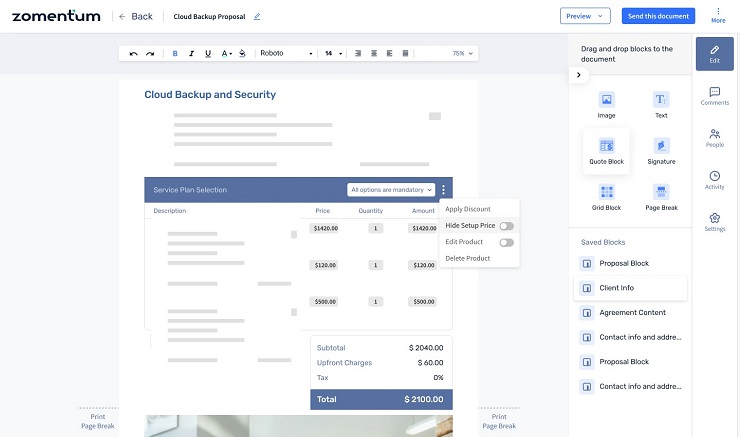Click the Send this document button
Screen dimensions: 740x437
(656, 16)
